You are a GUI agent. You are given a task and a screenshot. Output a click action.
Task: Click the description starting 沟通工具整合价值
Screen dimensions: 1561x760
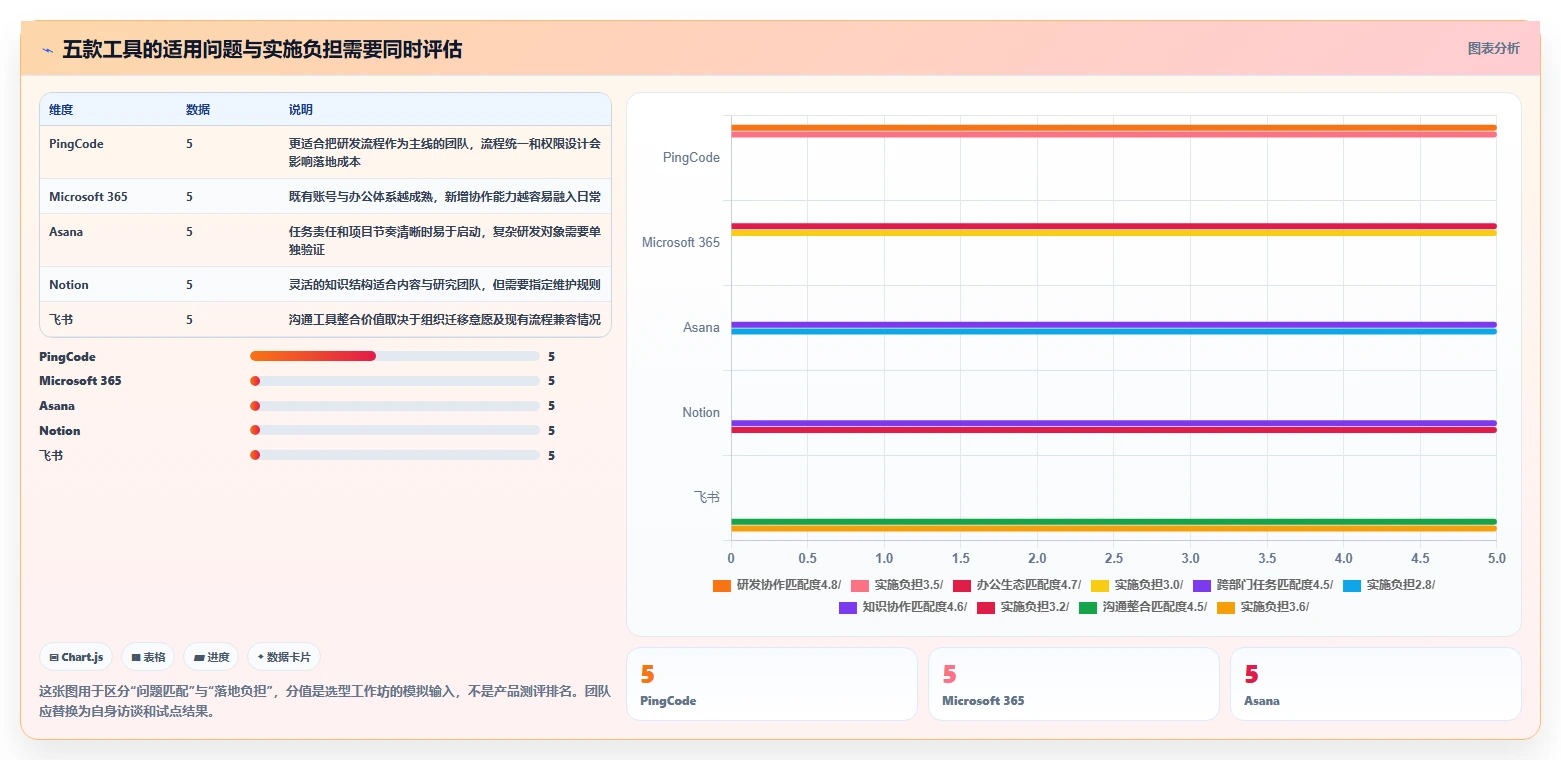tap(445, 320)
